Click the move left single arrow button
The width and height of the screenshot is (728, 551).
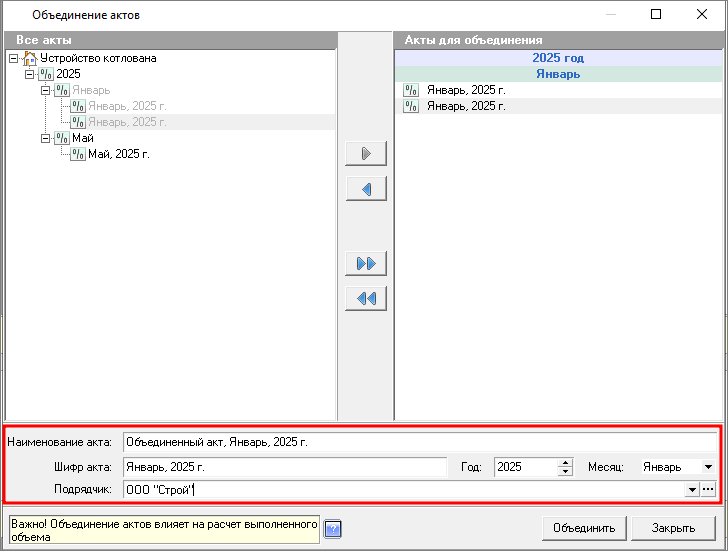click(365, 189)
